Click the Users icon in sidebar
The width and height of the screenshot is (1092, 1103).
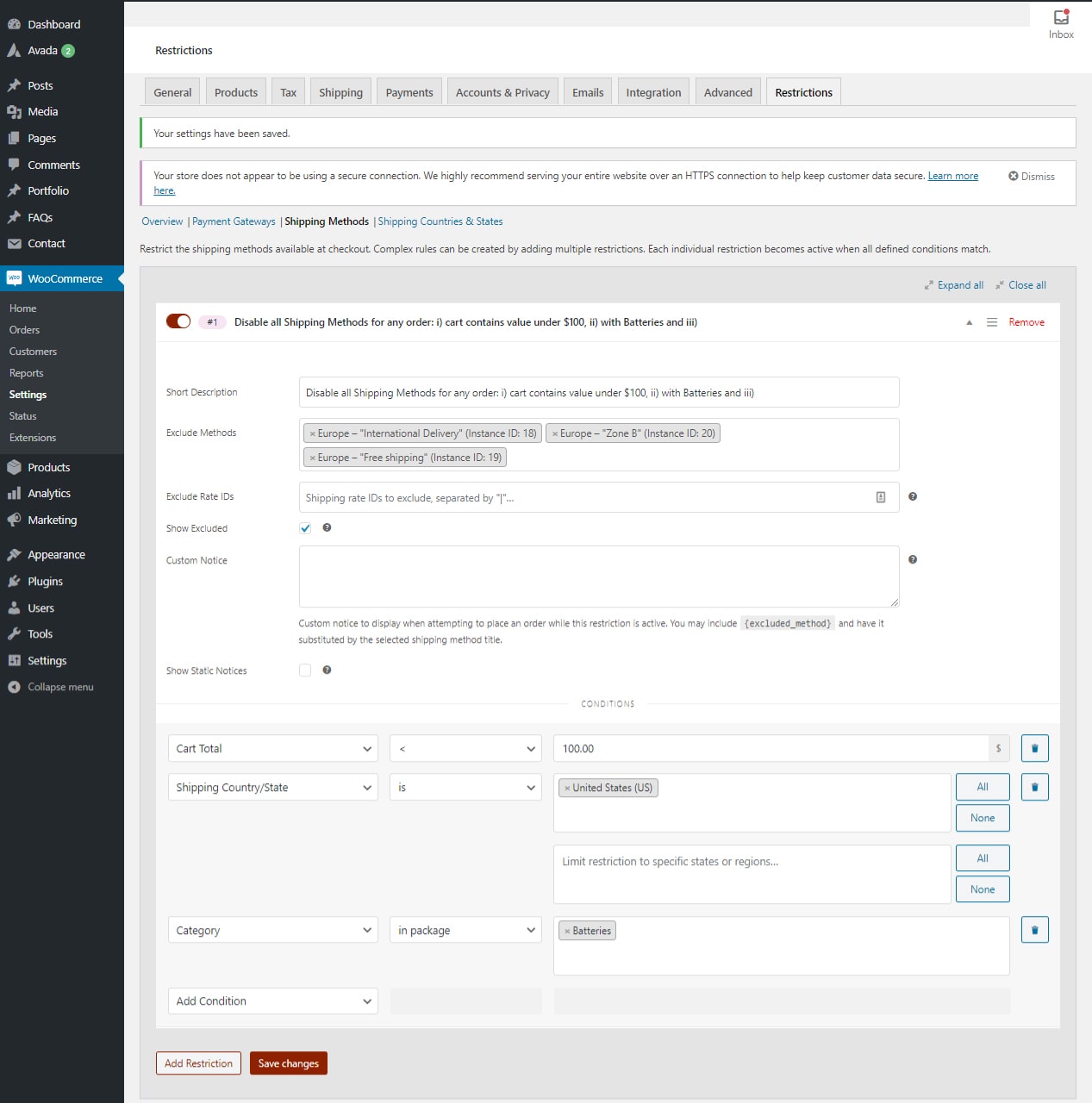pyautogui.click(x=14, y=608)
